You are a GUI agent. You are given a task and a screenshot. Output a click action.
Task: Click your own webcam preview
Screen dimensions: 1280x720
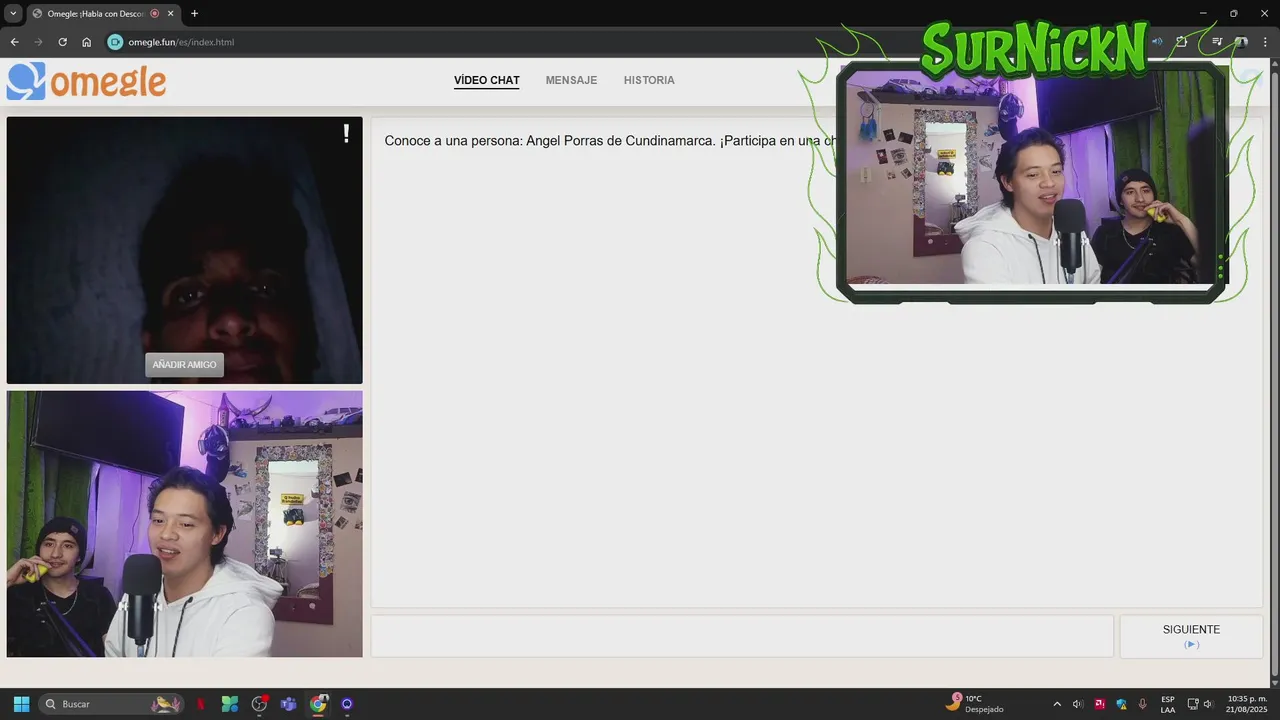[x=184, y=524]
